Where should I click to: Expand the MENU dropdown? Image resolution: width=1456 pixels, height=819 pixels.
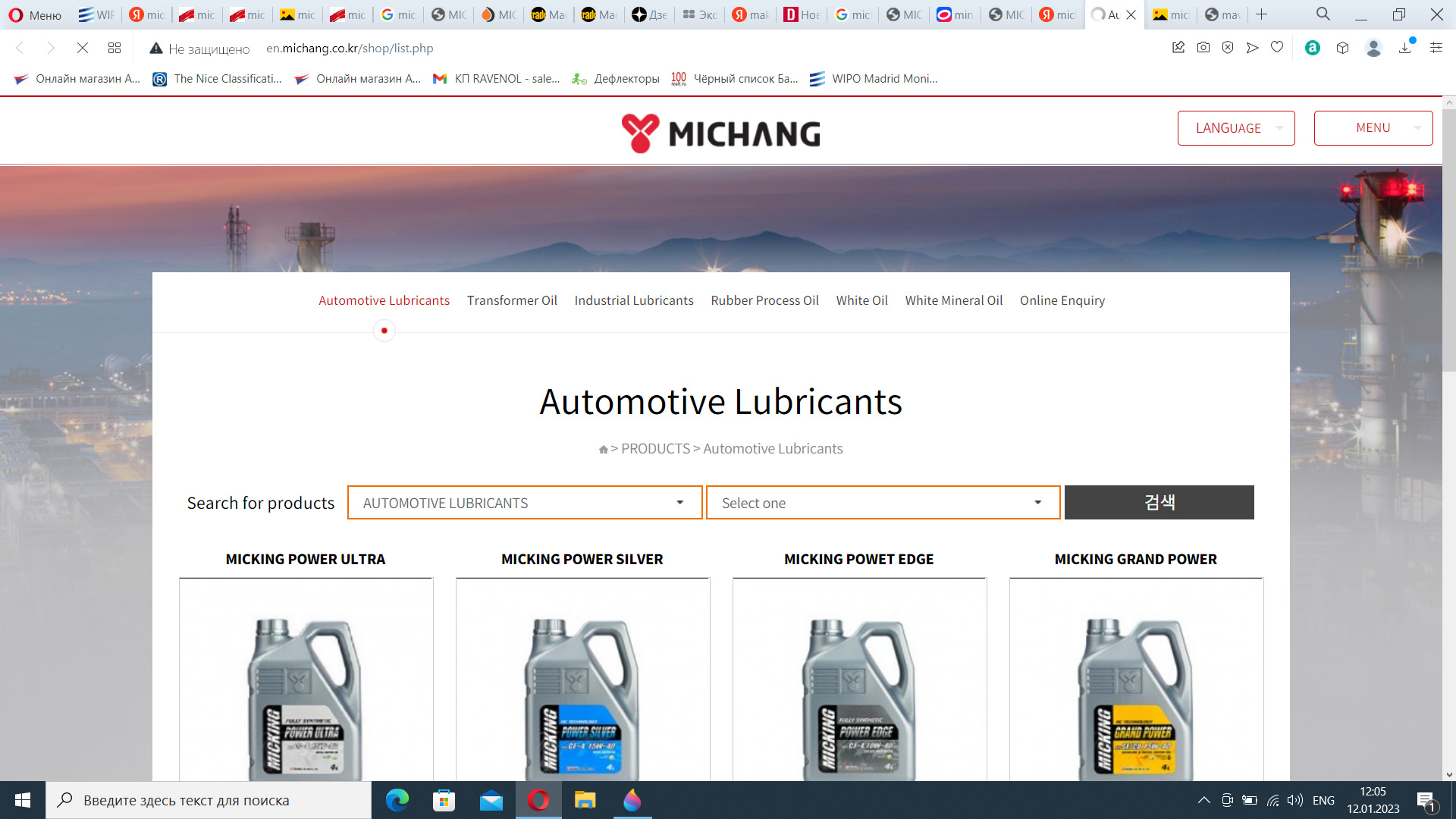[1373, 128]
